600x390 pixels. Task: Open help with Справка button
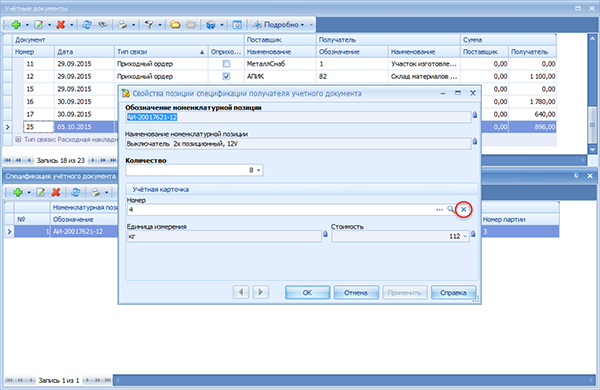(453, 292)
